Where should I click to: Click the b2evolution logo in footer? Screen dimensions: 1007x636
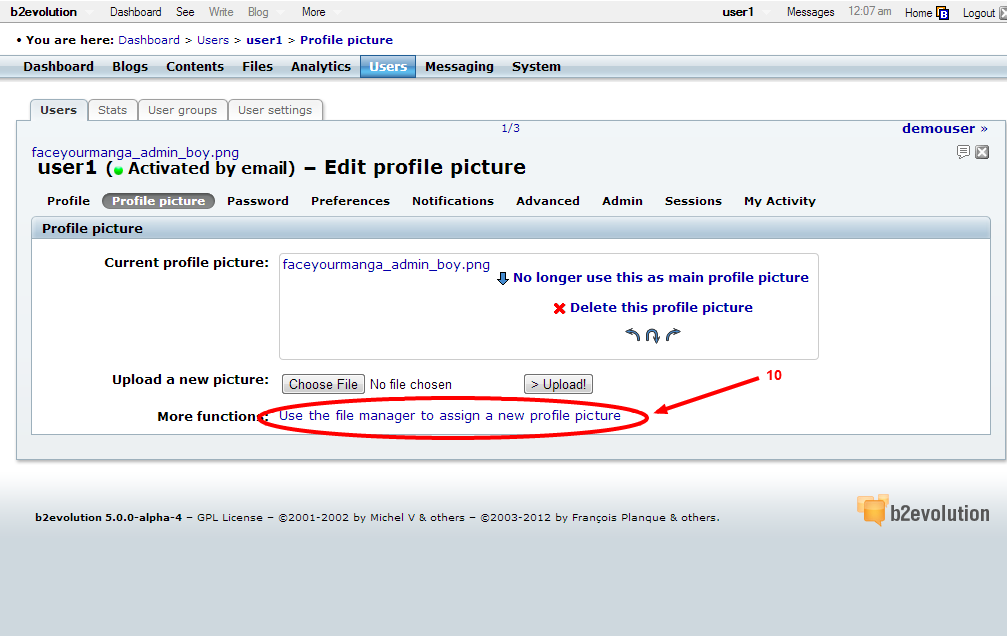coord(923,511)
